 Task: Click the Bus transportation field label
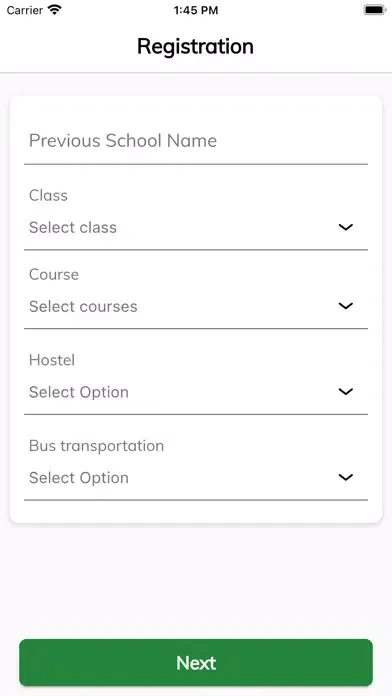pos(96,446)
